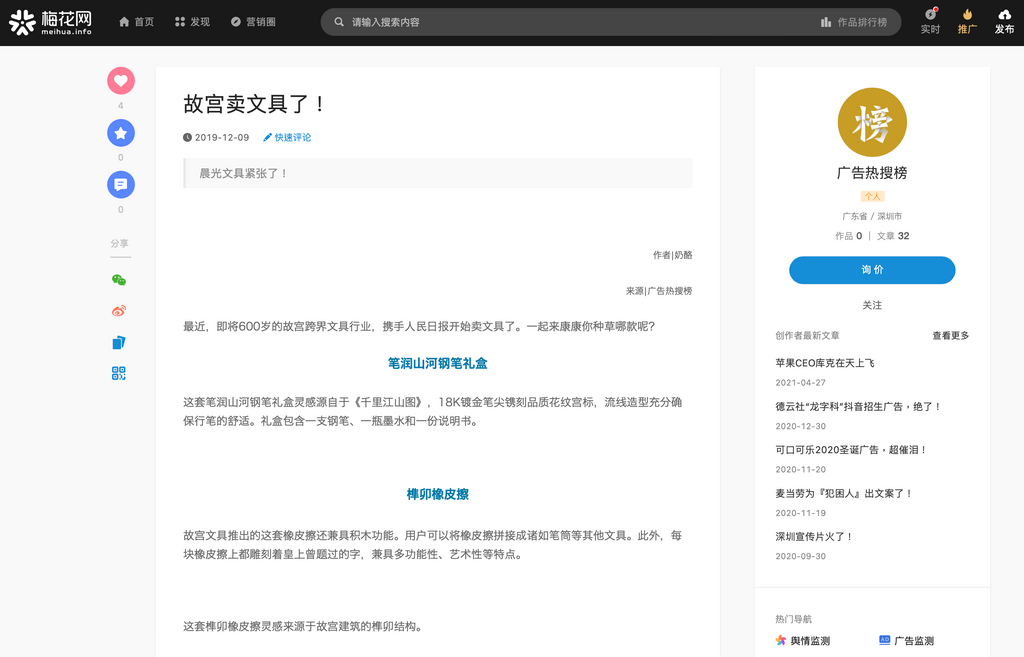Click the heading 笔润山河钢笔礼盒
The width and height of the screenshot is (1024, 657).
point(438,364)
